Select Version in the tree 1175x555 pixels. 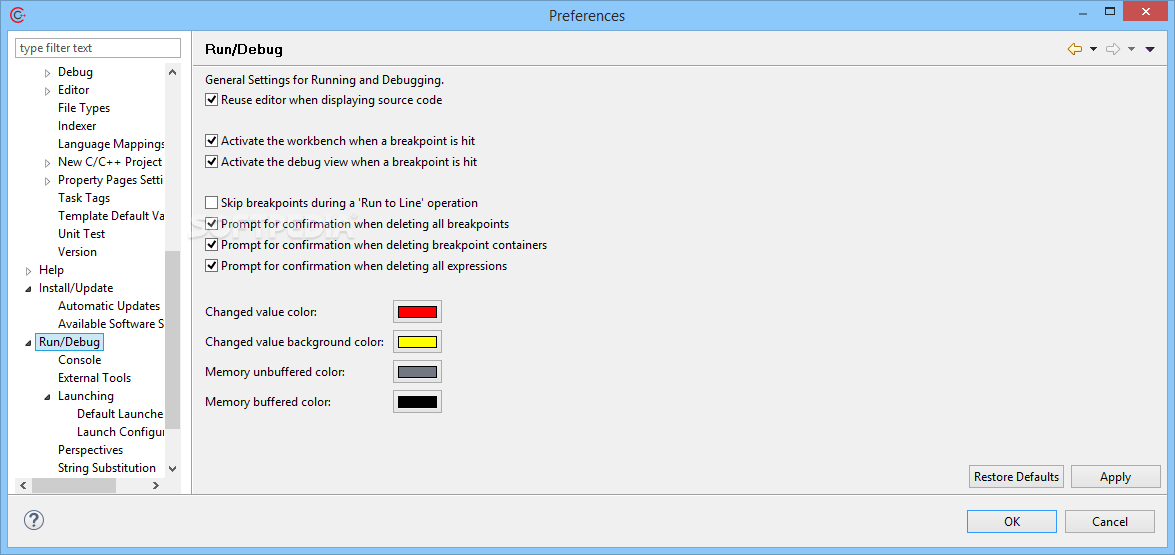[77, 252]
